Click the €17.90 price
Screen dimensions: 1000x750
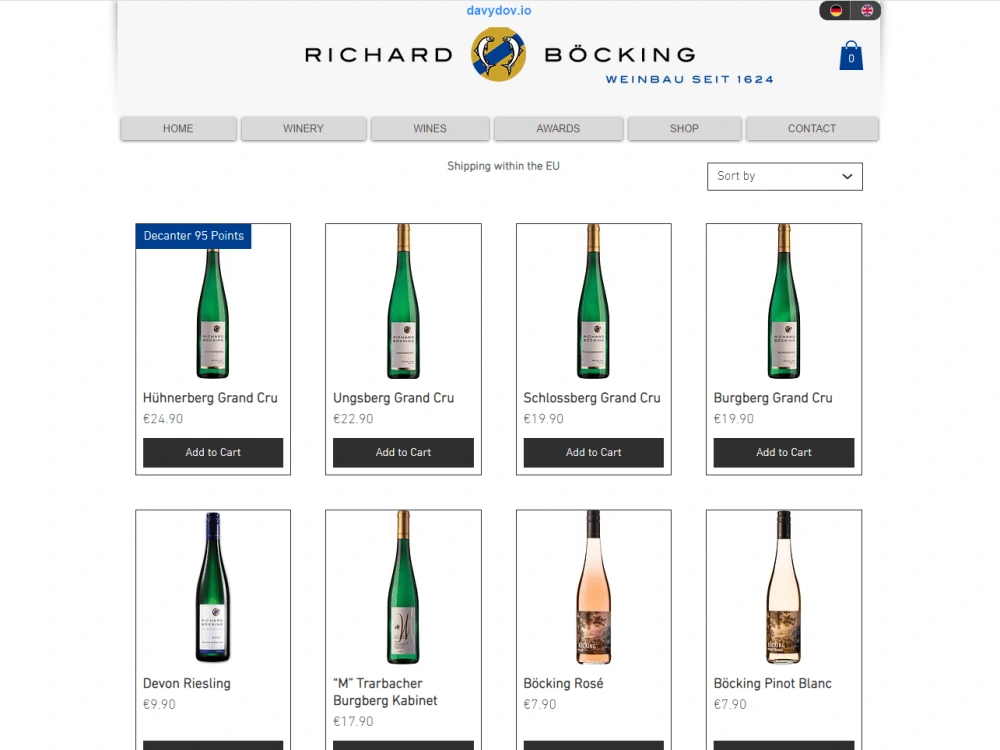[353, 722]
